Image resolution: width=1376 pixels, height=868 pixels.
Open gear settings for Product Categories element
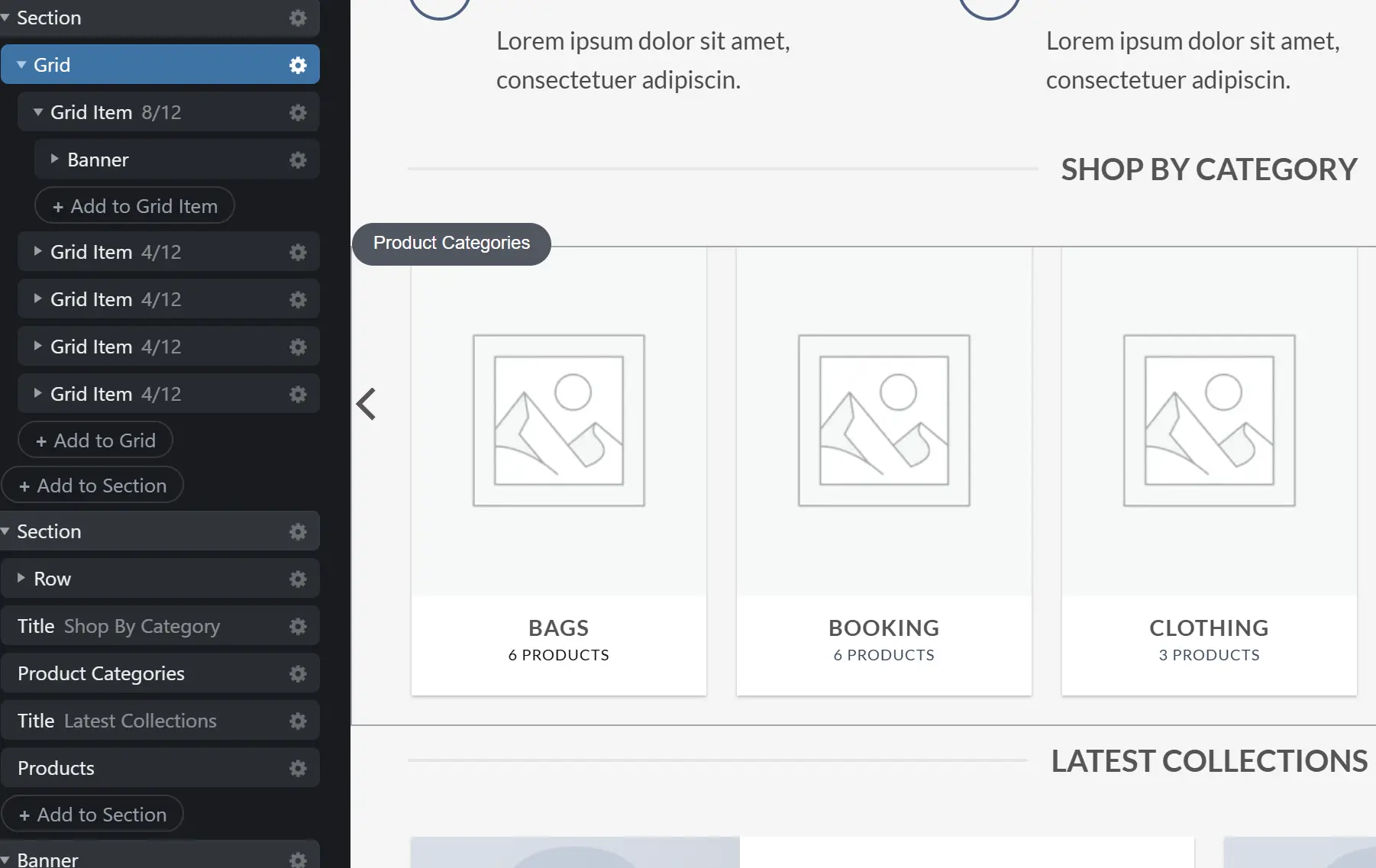(298, 673)
